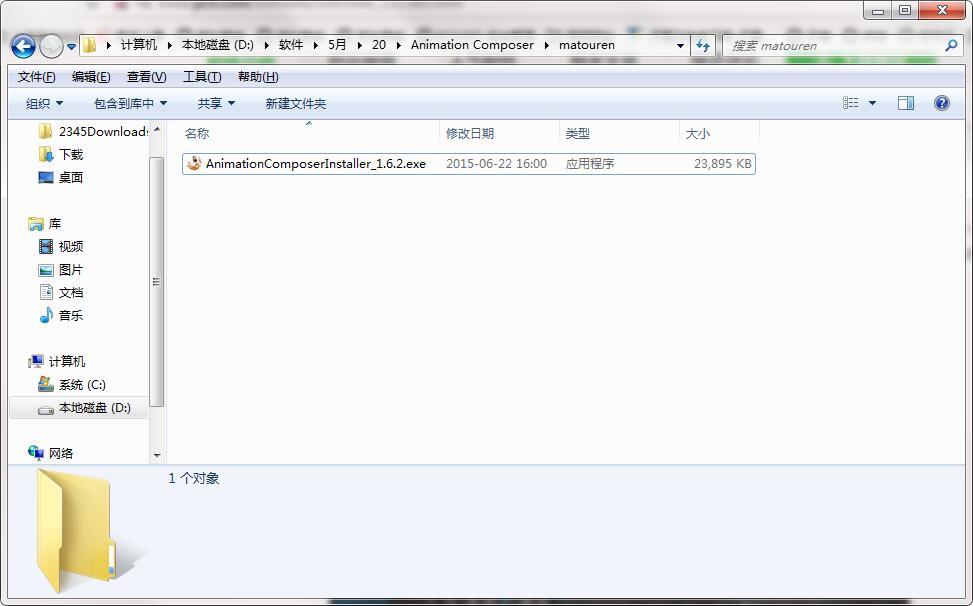The image size is (973, 606).
Task: Select 计算机 in the navigation pane
Action: pyautogui.click(x=56, y=361)
